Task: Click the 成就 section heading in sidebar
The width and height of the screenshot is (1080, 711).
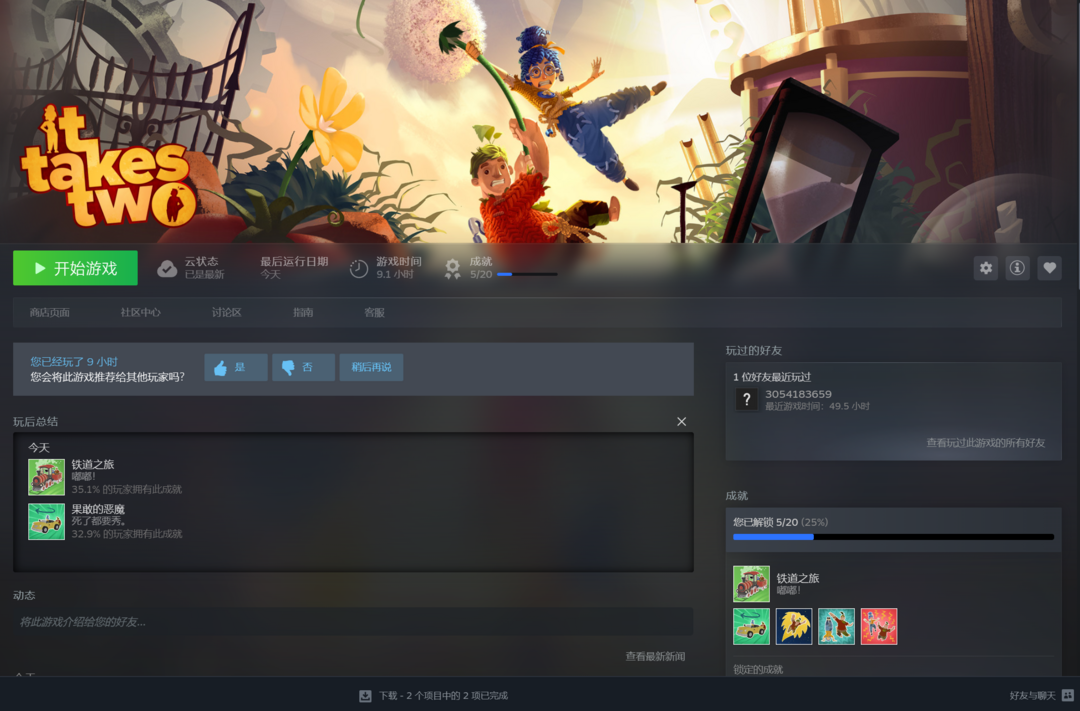Action: click(x=737, y=496)
